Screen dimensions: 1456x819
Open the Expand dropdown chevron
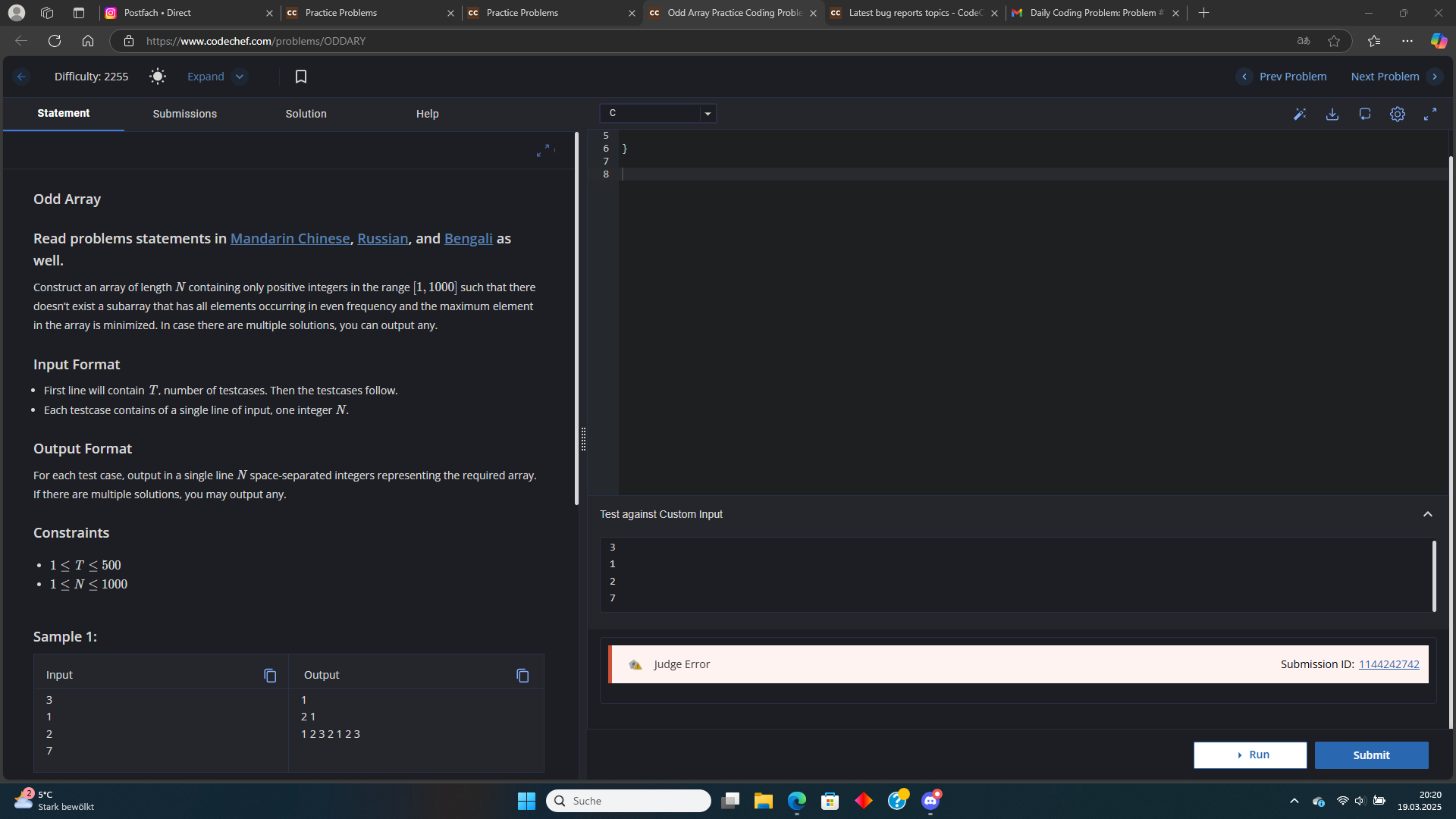pyautogui.click(x=240, y=77)
